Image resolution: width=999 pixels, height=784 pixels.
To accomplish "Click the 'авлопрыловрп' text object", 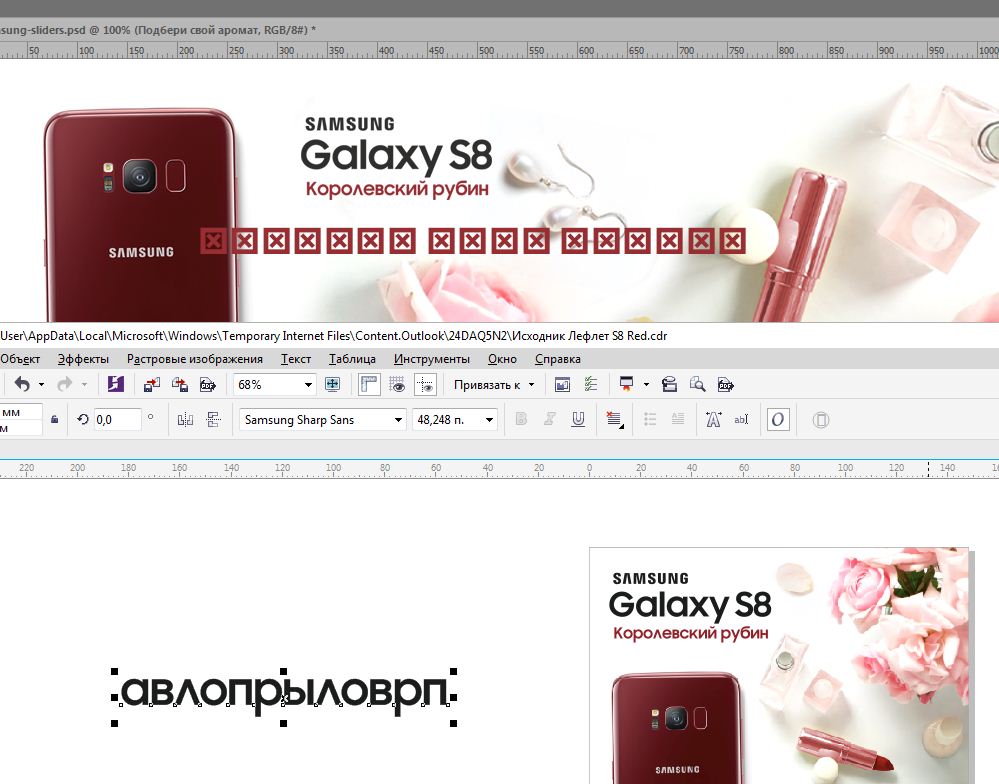I will click(x=284, y=694).
